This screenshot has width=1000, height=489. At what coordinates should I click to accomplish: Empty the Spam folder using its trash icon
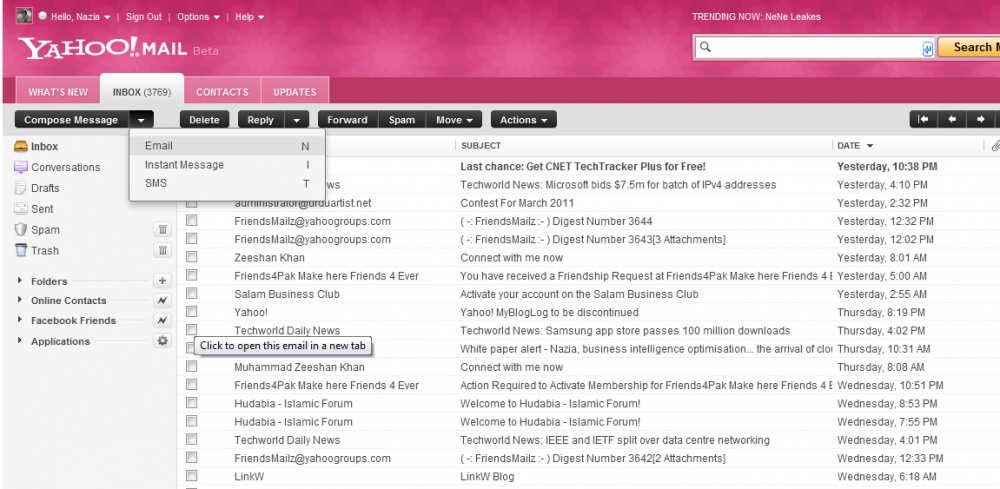click(x=162, y=230)
